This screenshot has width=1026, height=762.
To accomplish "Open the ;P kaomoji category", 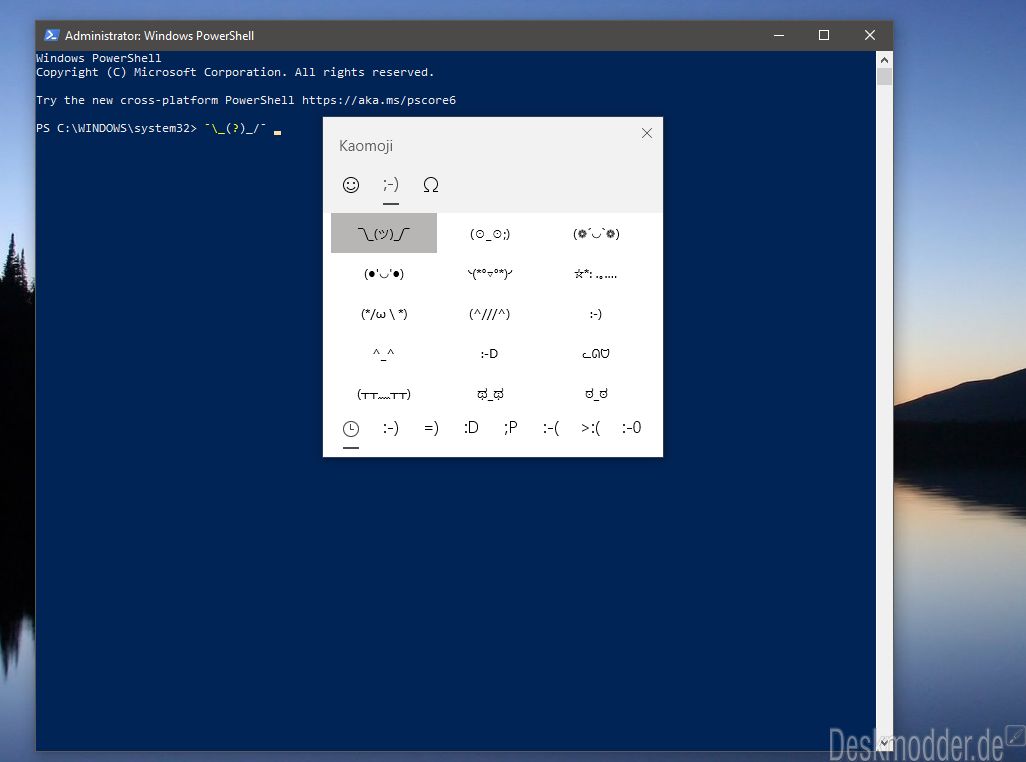I will 511,428.
